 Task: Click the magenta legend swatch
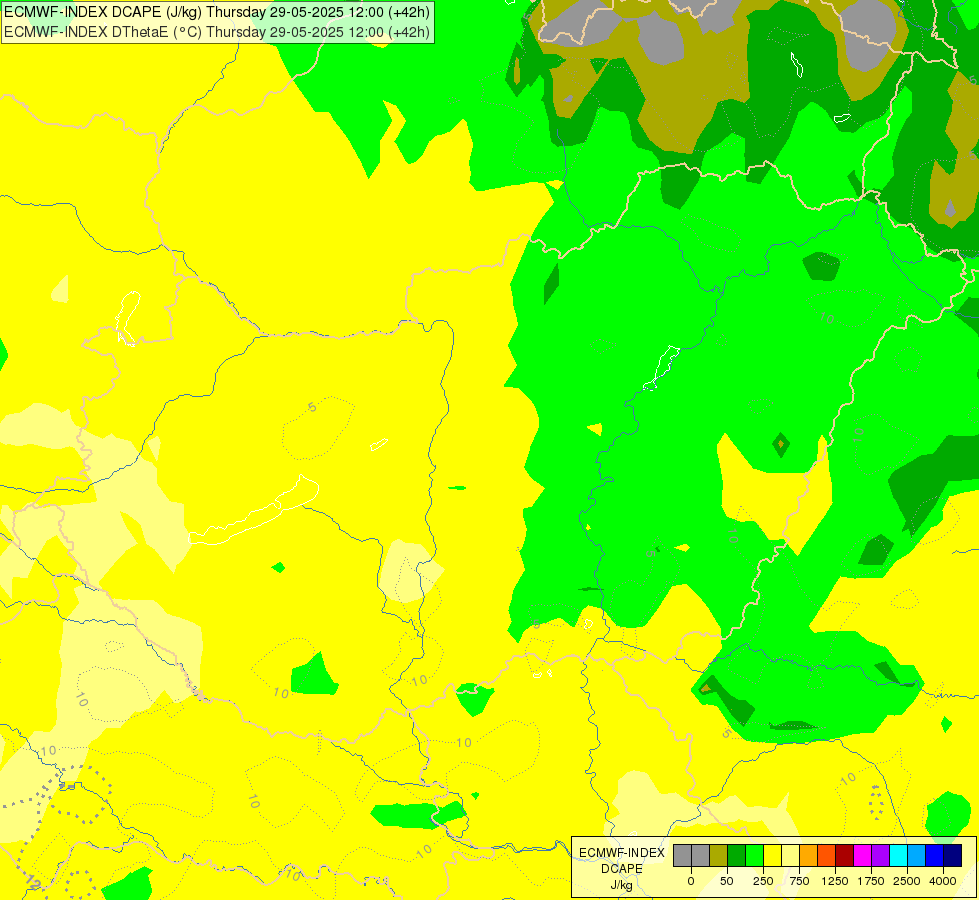click(863, 855)
